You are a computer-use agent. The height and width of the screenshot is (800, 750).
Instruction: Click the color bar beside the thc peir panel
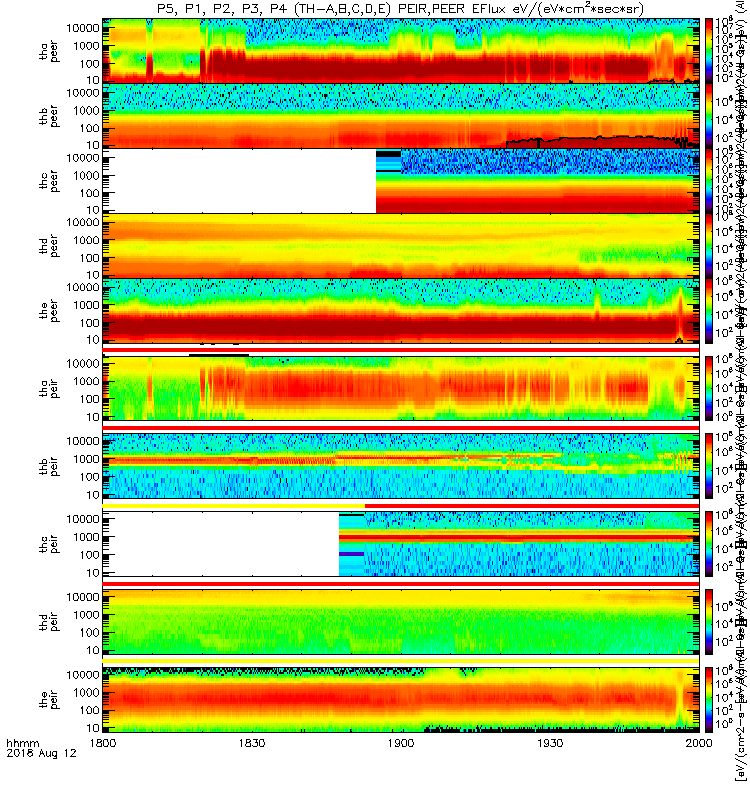709,544
